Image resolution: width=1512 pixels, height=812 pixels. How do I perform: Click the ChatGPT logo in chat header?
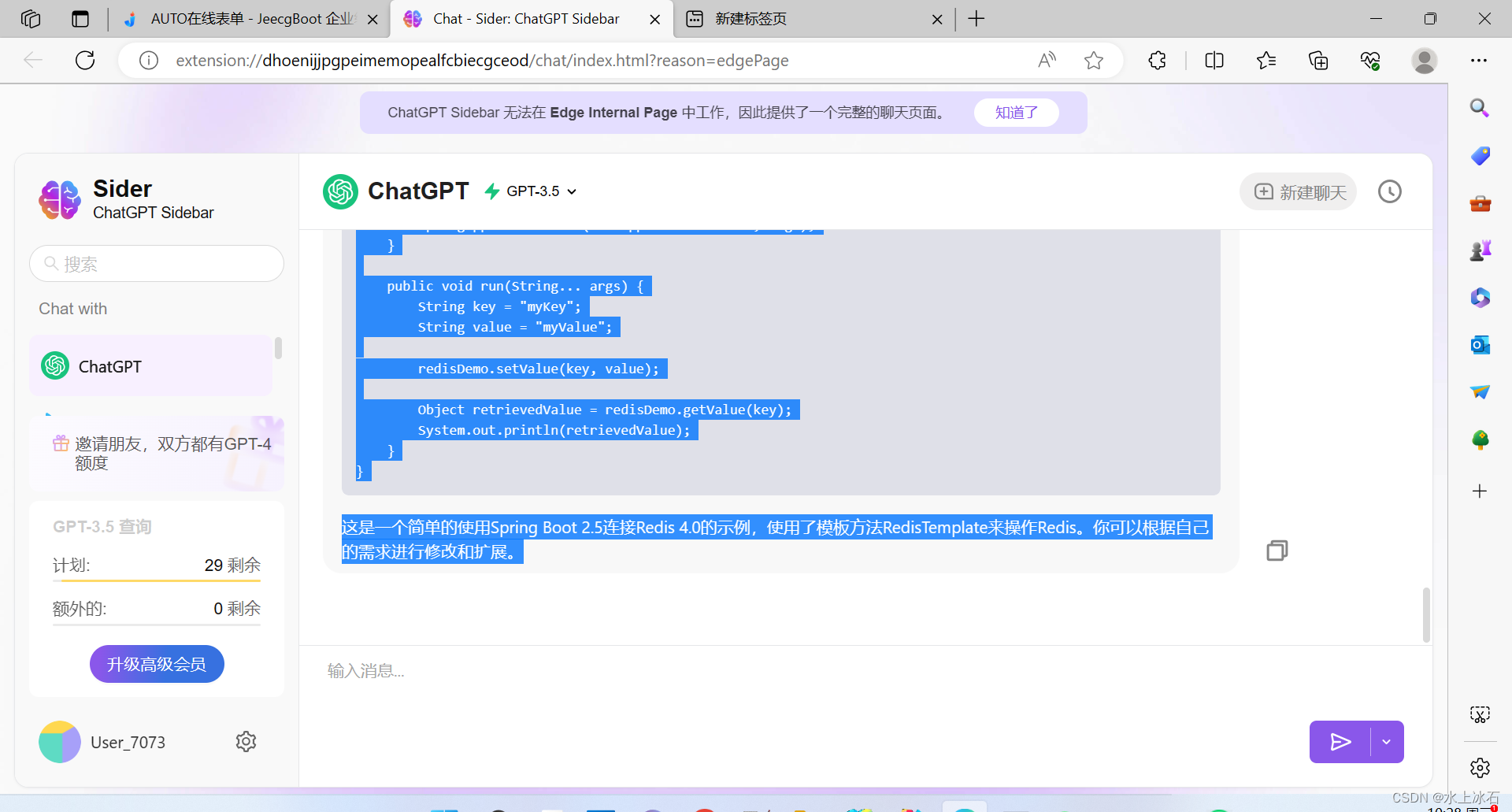tap(340, 191)
